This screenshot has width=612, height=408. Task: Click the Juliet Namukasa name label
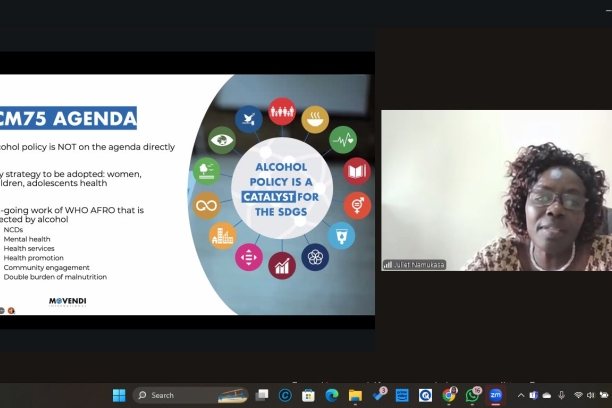(x=416, y=264)
